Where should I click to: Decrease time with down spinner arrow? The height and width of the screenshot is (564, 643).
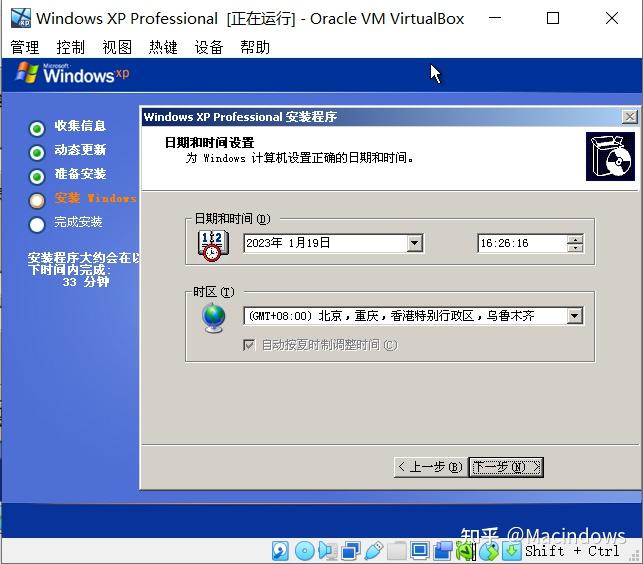575,247
